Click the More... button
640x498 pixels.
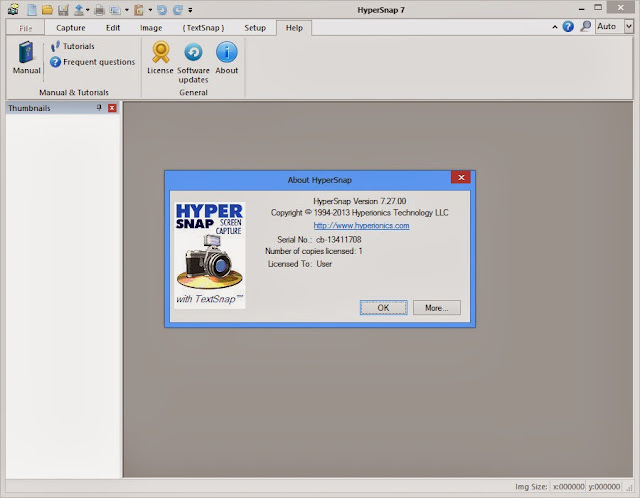(x=437, y=308)
